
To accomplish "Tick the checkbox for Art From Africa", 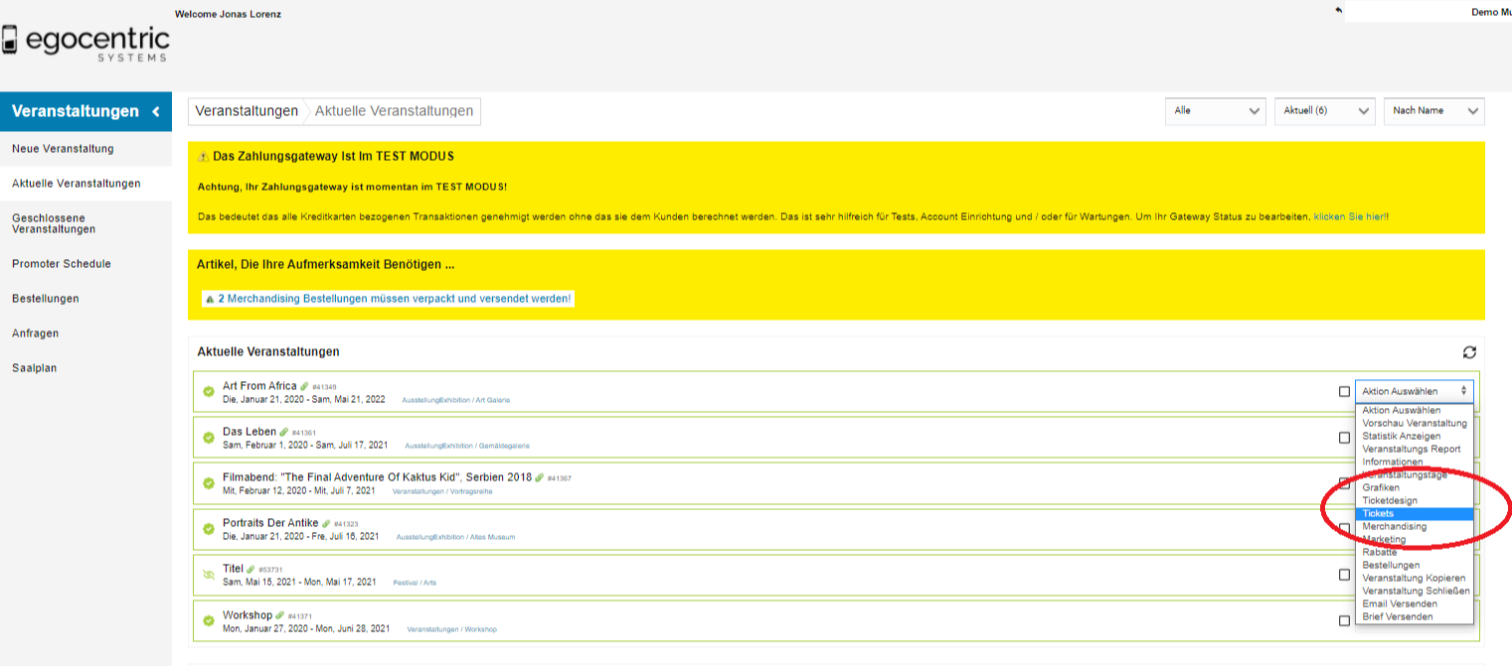I will (1344, 391).
